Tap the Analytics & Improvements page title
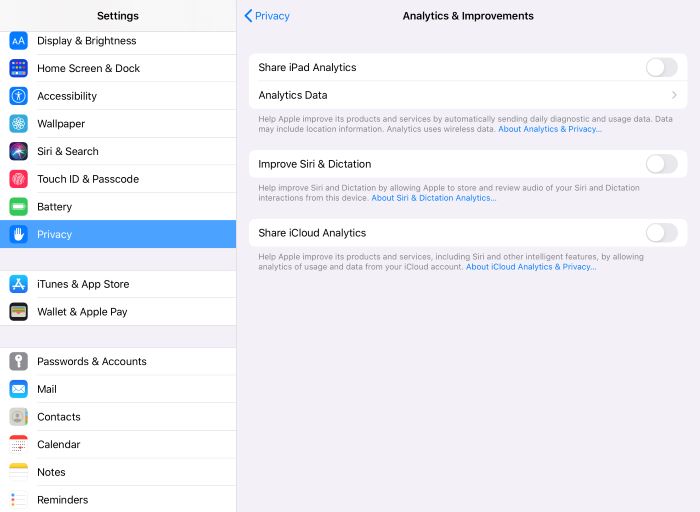Screen dimensions: 700x512 468,16
